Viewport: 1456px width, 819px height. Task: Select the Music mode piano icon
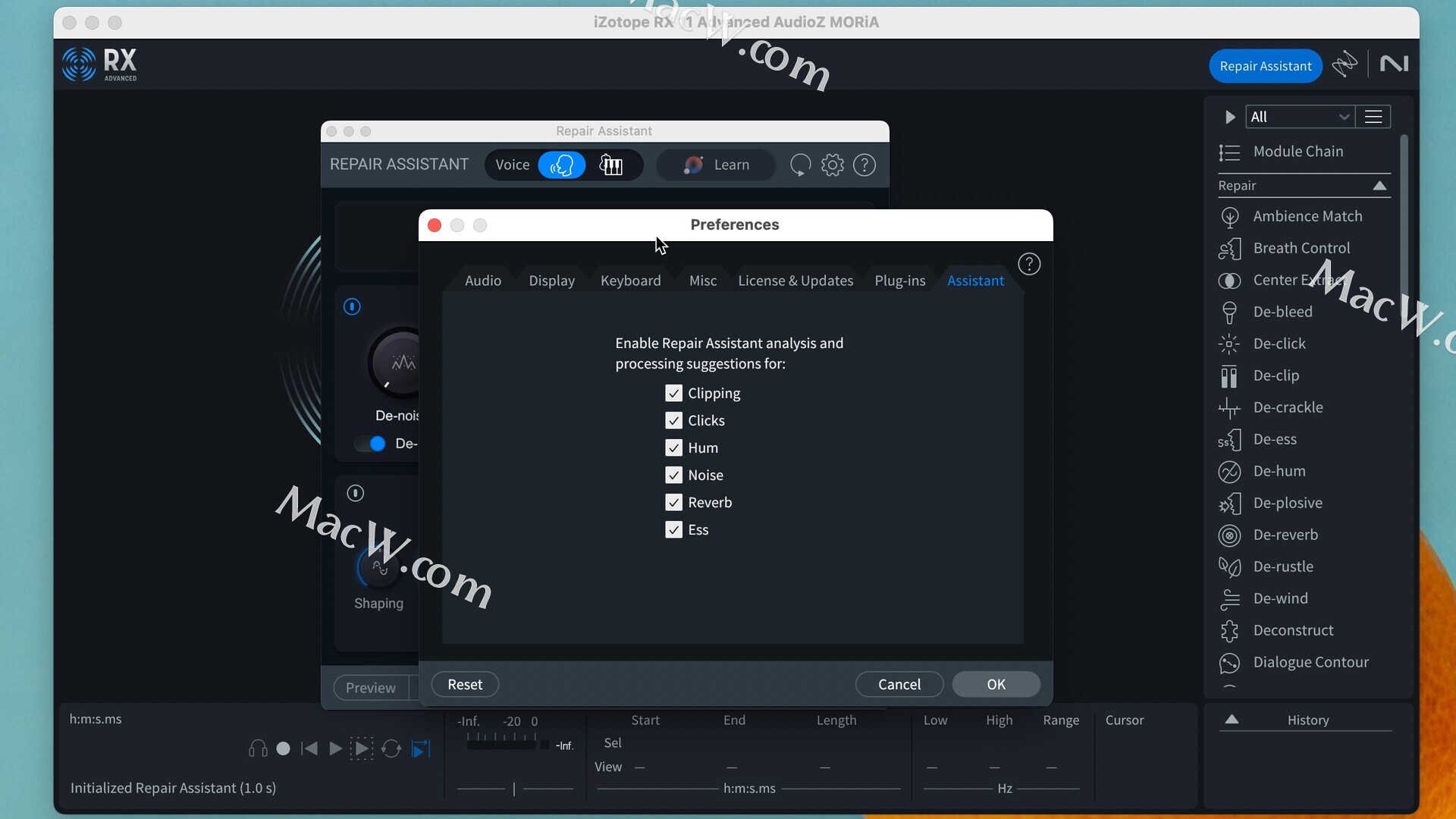tap(611, 165)
